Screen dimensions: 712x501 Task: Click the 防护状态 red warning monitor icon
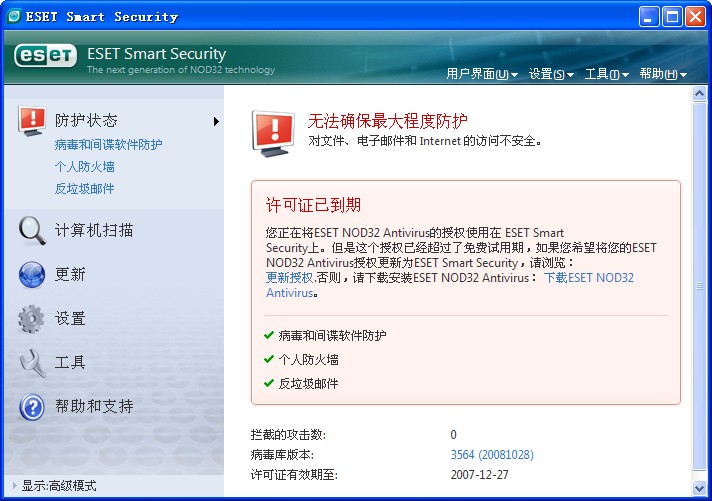pos(32,120)
